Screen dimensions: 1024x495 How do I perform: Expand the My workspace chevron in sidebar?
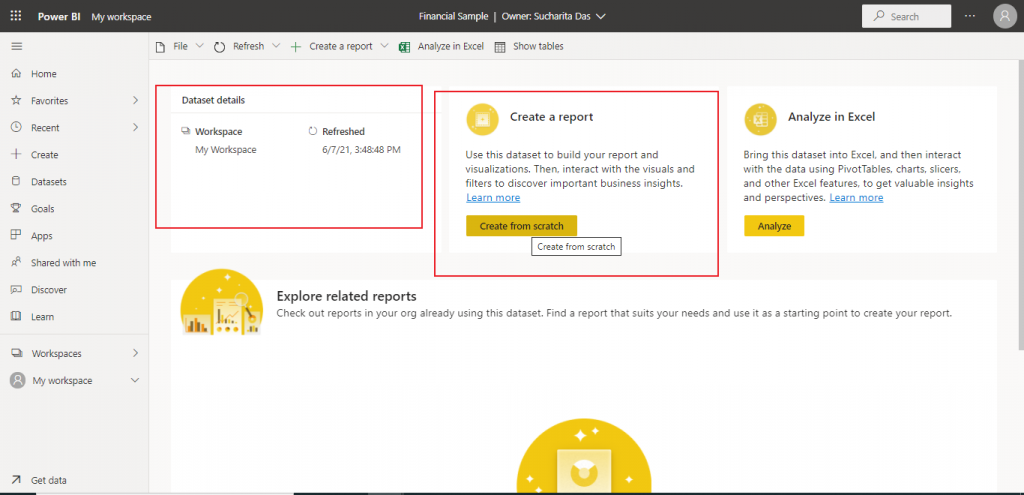pos(135,380)
